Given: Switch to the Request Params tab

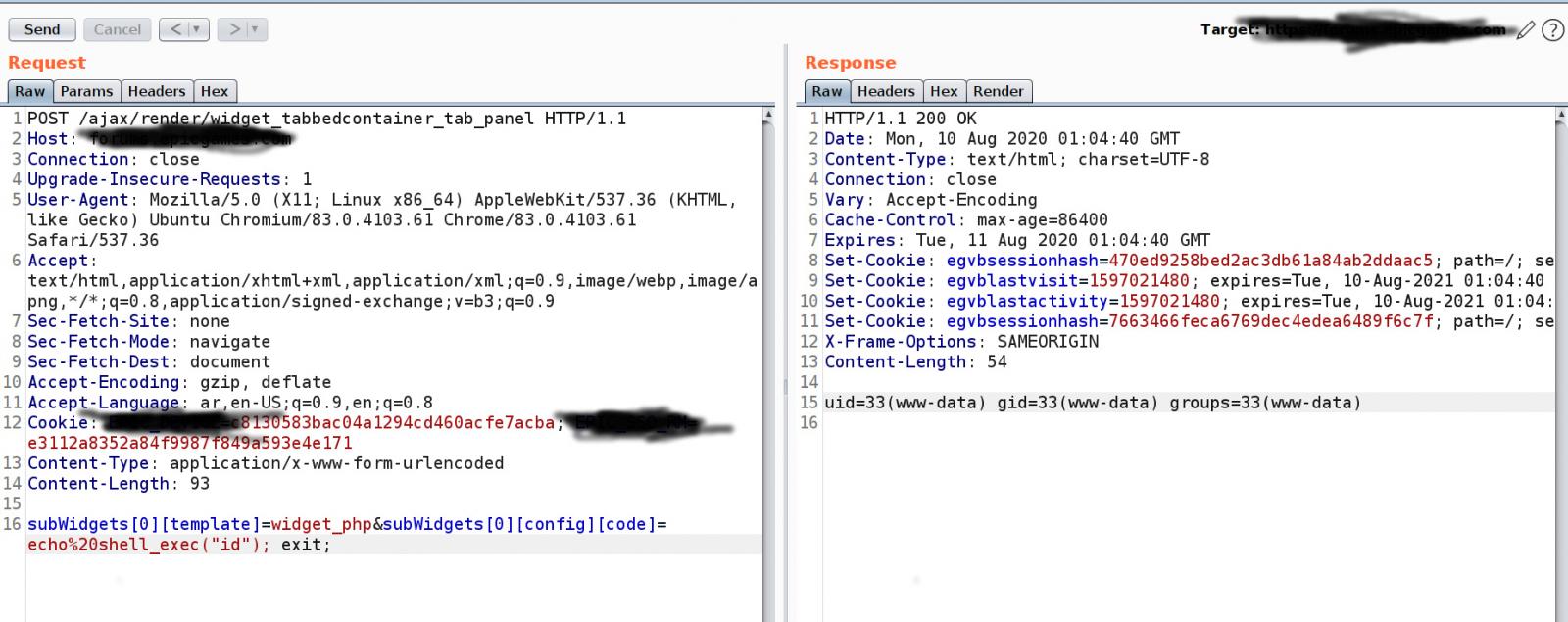Looking at the screenshot, I should click(86, 91).
